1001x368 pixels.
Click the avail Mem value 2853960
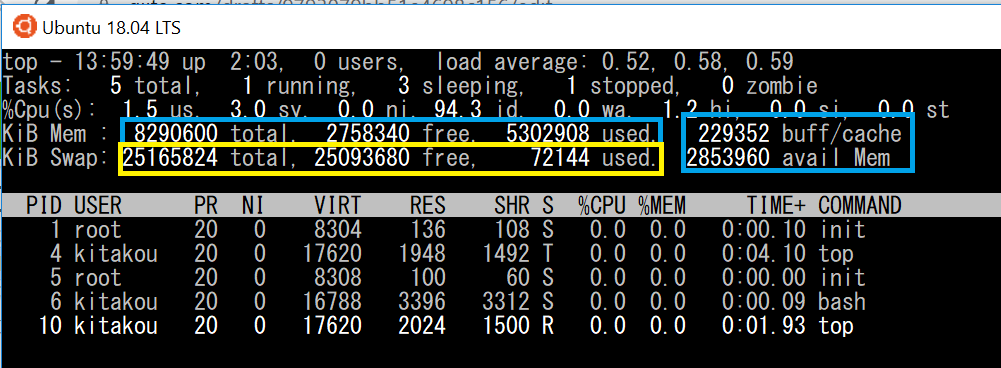(x=728, y=157)
